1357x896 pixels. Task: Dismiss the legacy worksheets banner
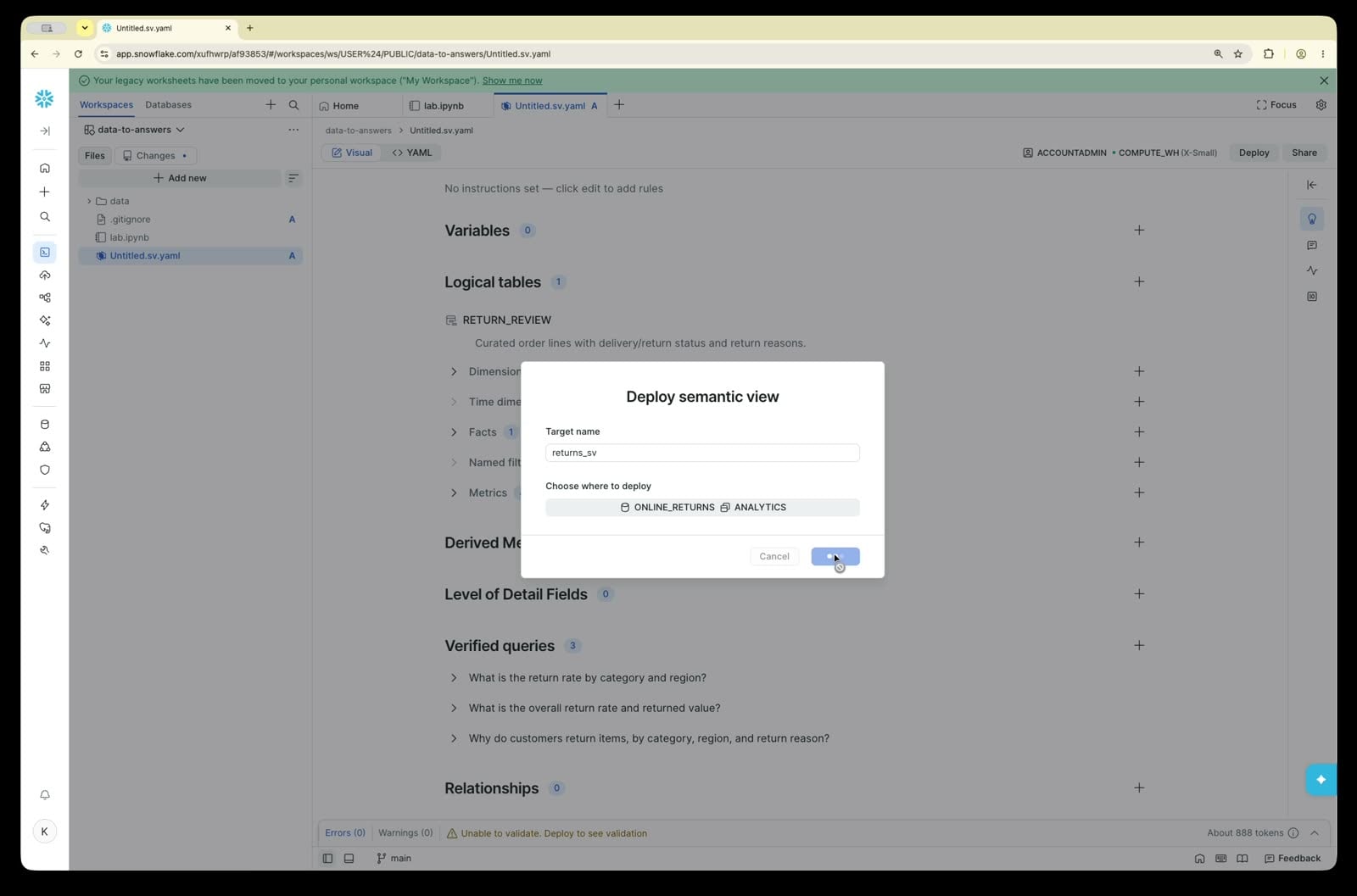point(1324,81)
